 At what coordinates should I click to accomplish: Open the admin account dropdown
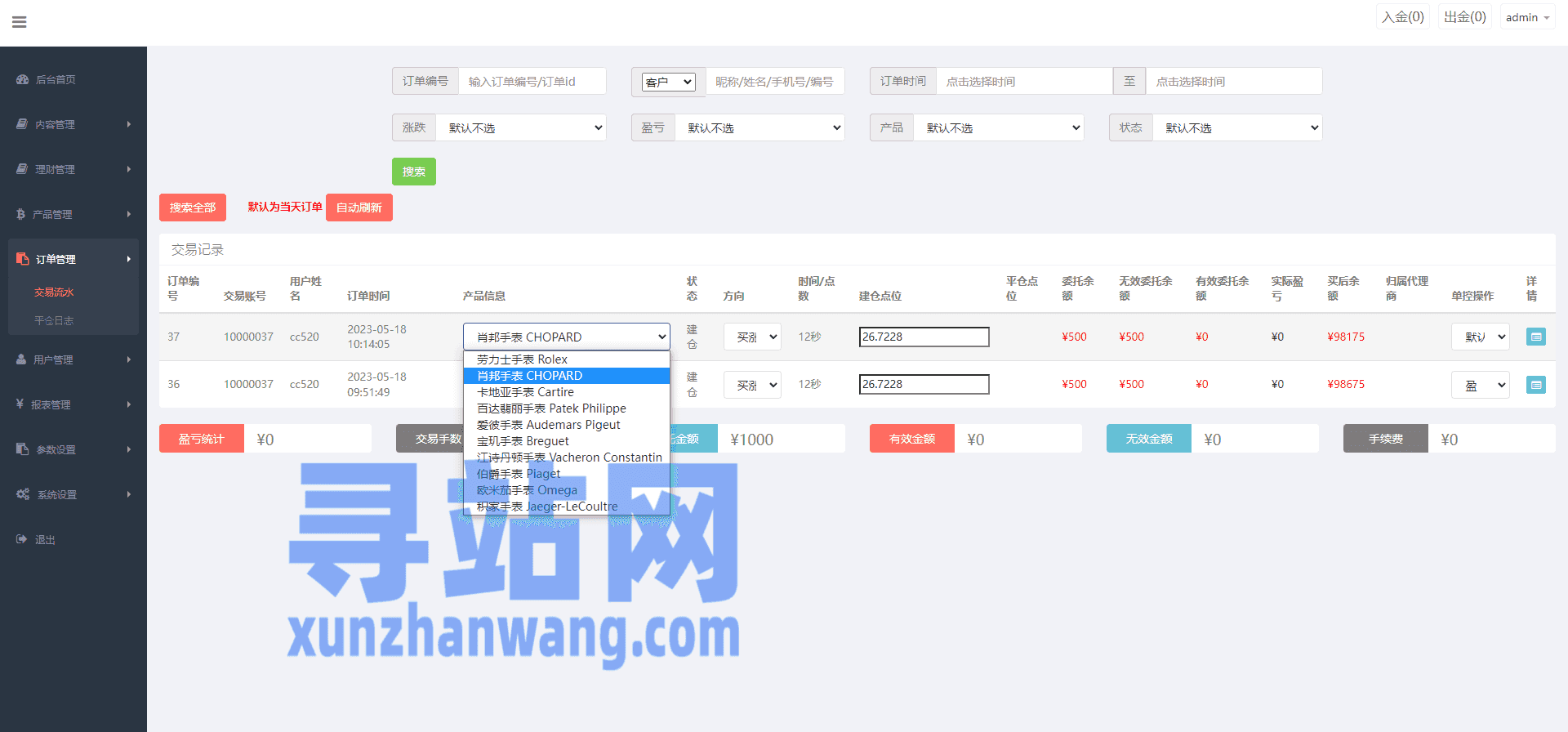click(1527, 17)
